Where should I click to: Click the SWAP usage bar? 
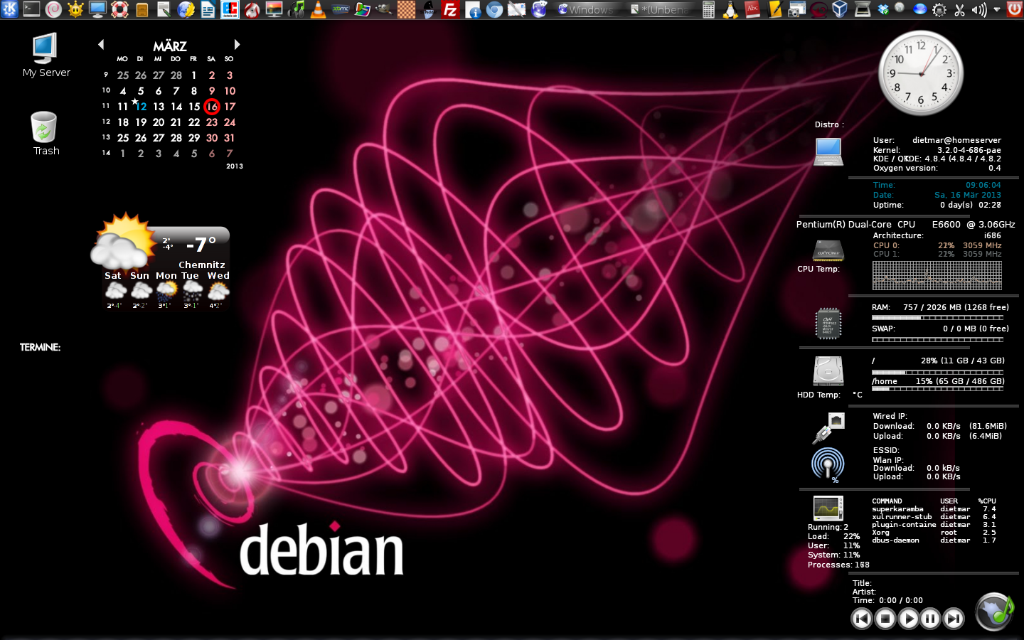point(936,339)
